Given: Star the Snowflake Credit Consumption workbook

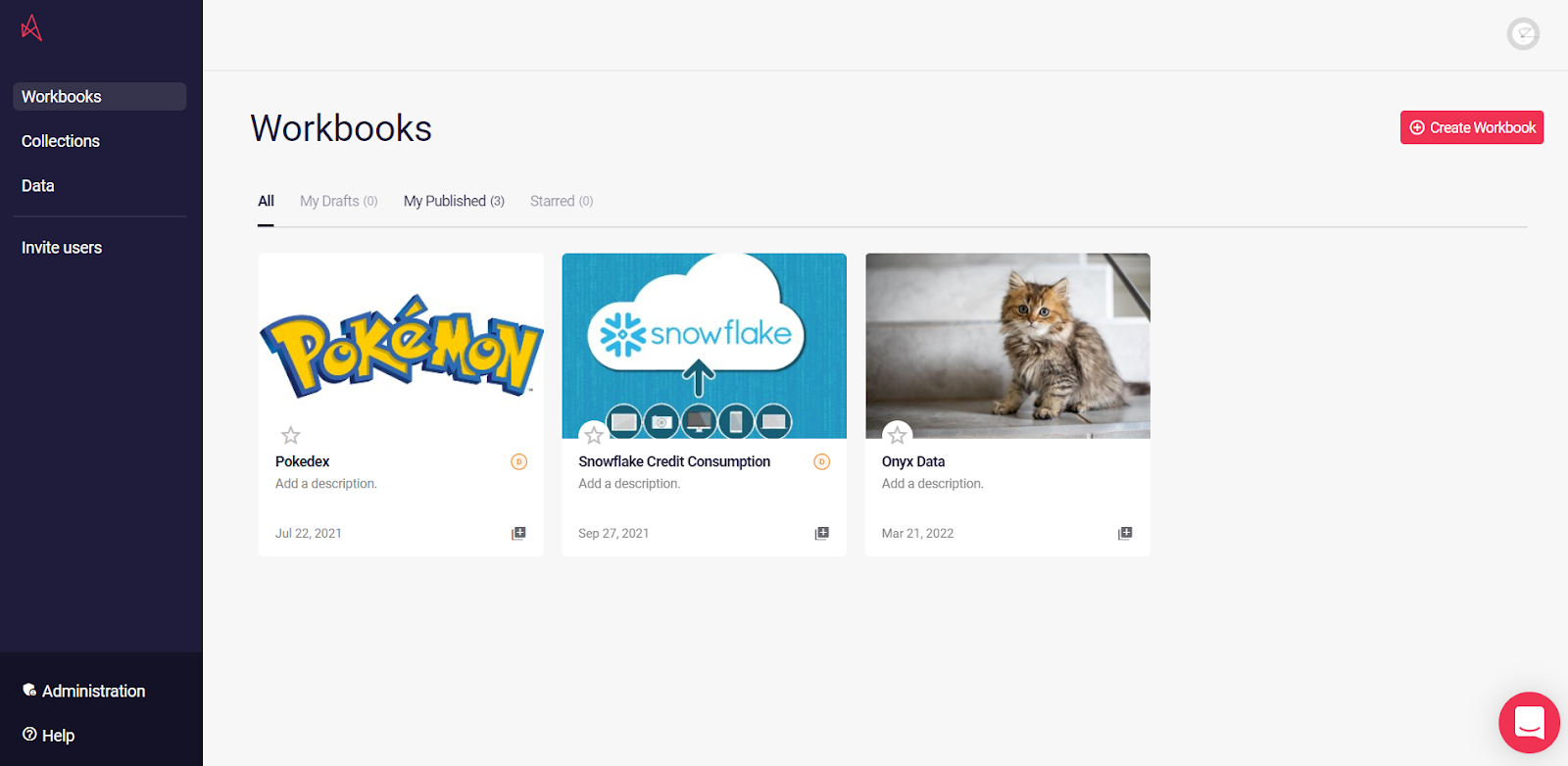Looking at the screenshot, I should point(594,435).
